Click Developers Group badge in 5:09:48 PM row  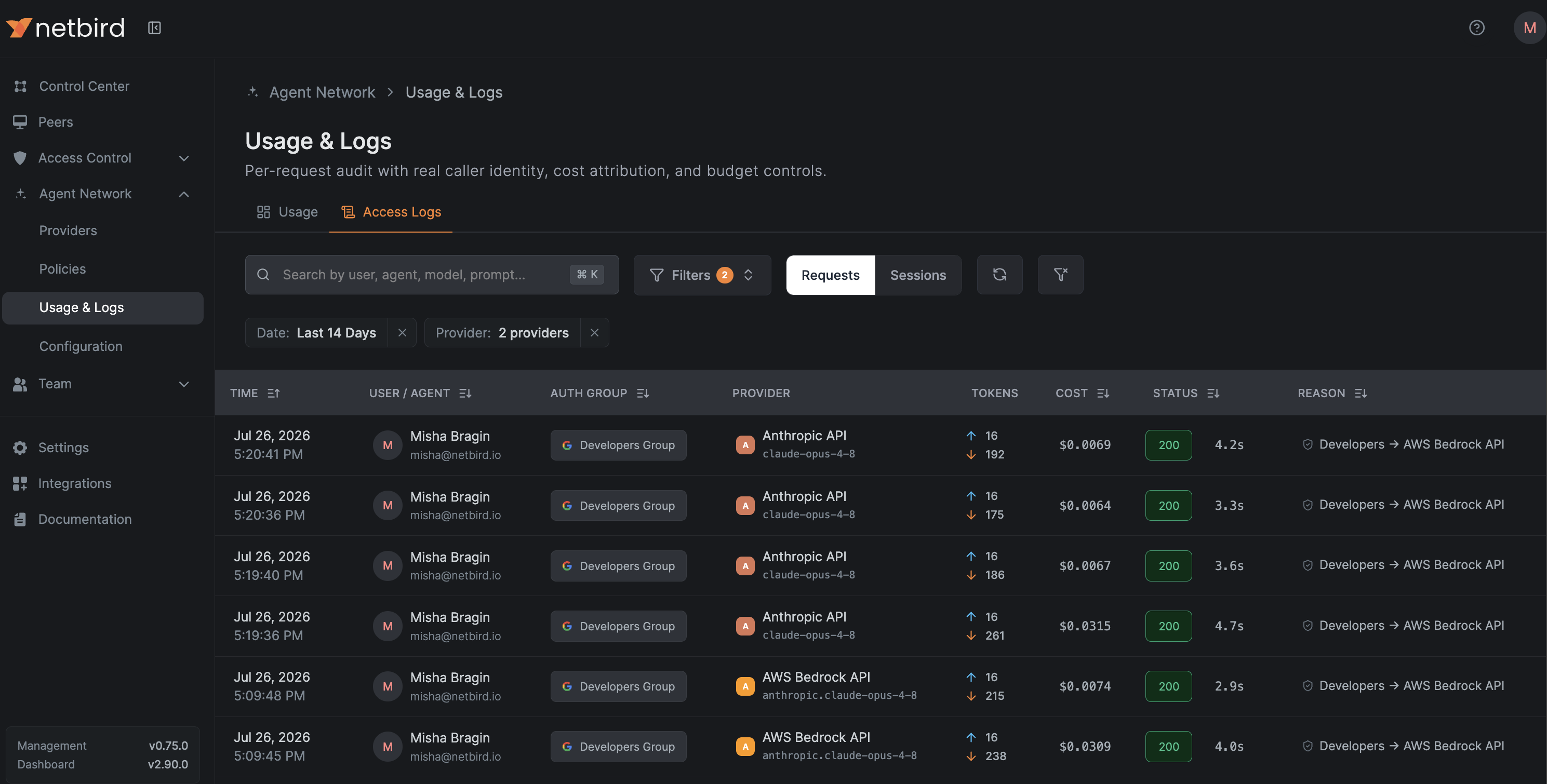tap(618, 686)
